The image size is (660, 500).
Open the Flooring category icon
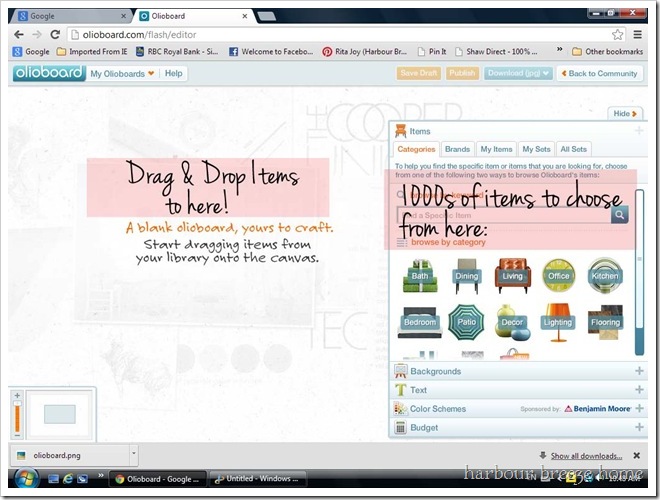click(605, 322)
